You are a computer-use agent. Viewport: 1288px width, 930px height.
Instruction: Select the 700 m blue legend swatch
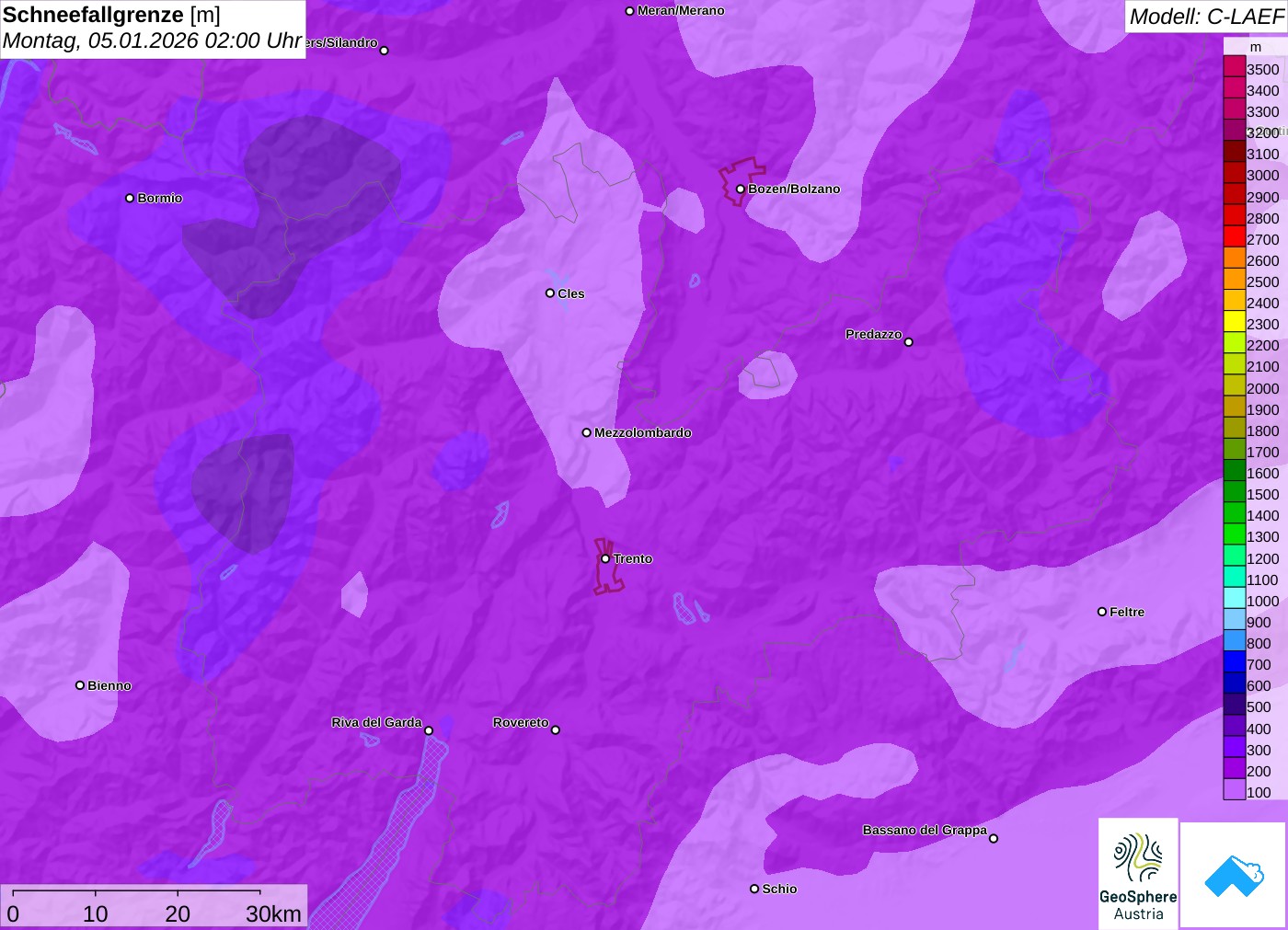(1235, 661)
